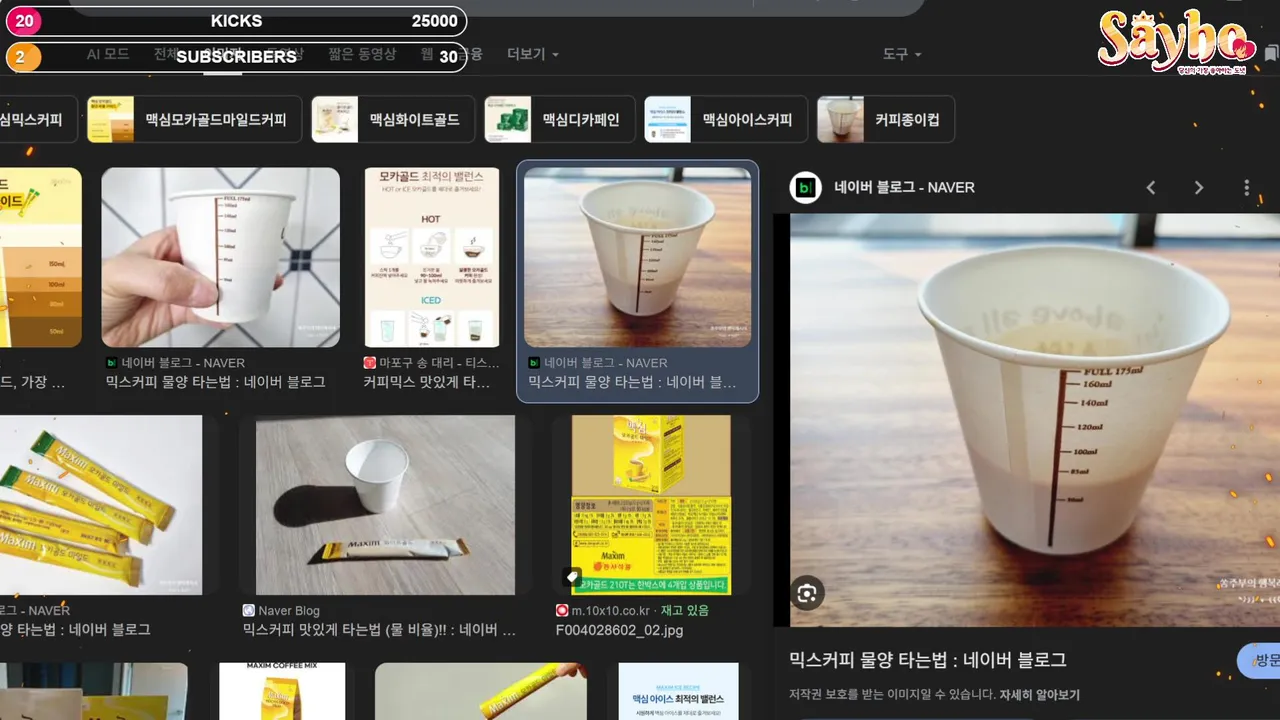
Task: Click product tag icon on Maxim box image
Action: point(571,577)
